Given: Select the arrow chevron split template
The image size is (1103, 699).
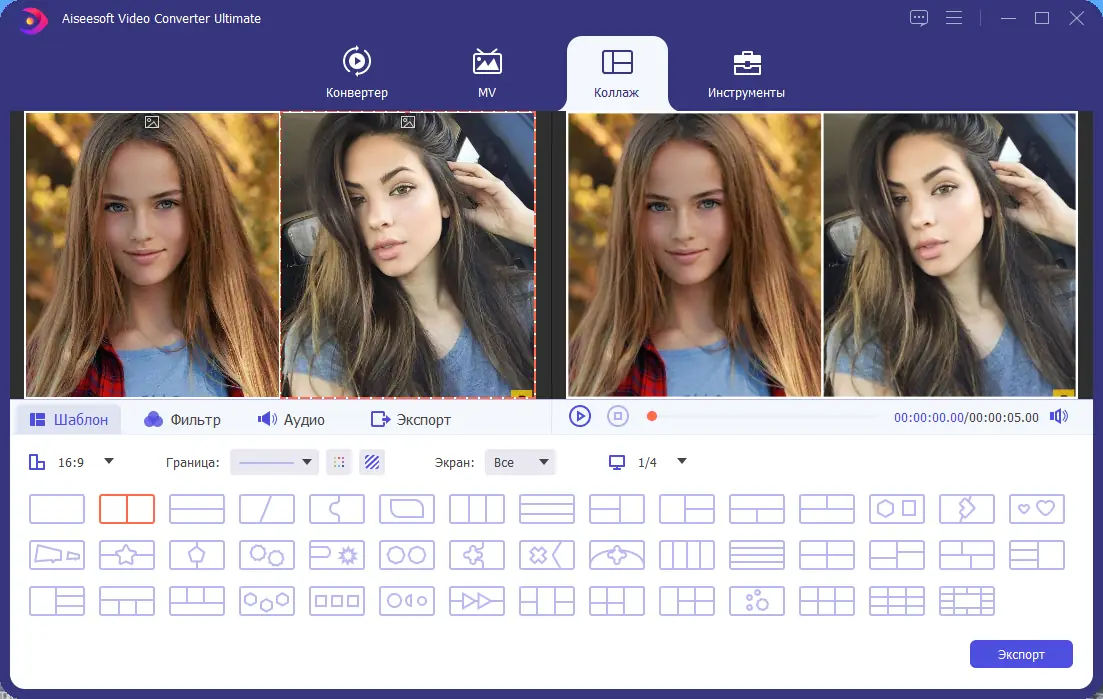Looking at the screenshot, I should [967, 508].
